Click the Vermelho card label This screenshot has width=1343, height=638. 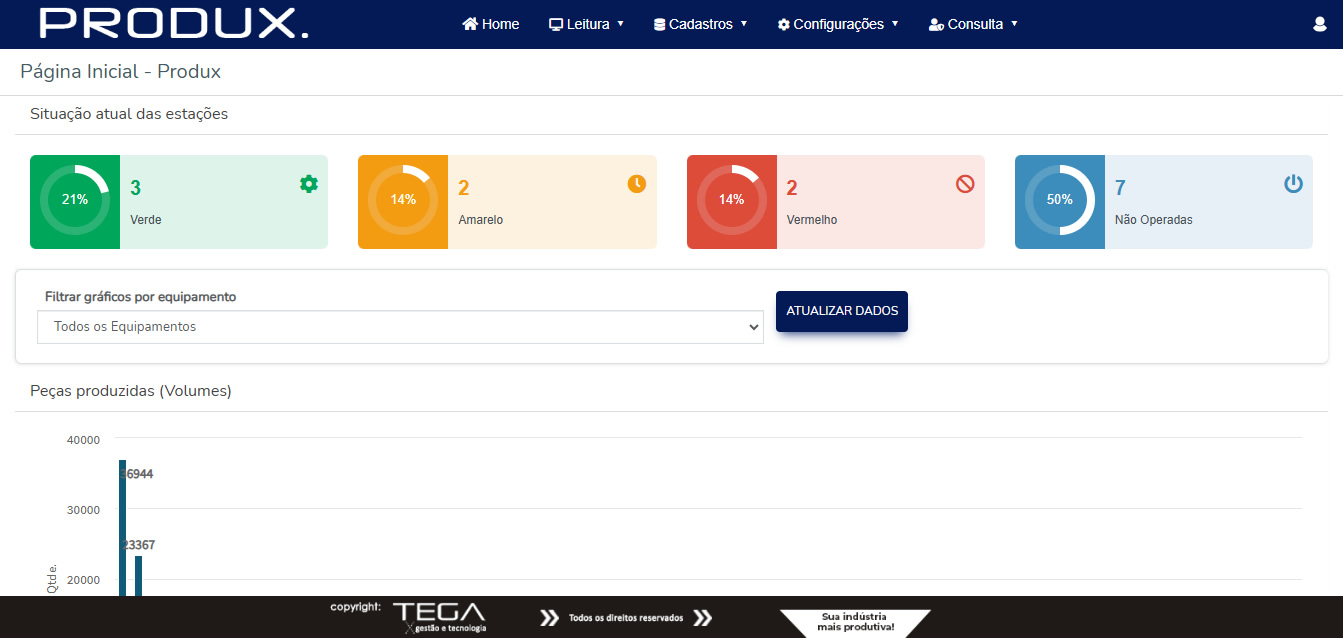[812, 219]
